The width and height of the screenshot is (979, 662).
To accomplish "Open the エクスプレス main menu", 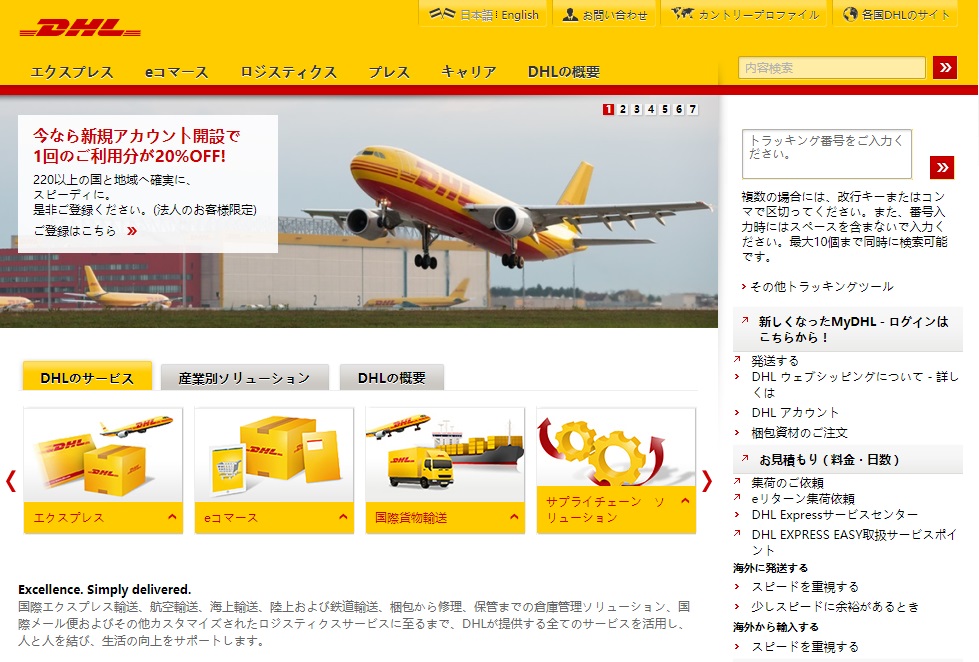I will tap(72, 72).
